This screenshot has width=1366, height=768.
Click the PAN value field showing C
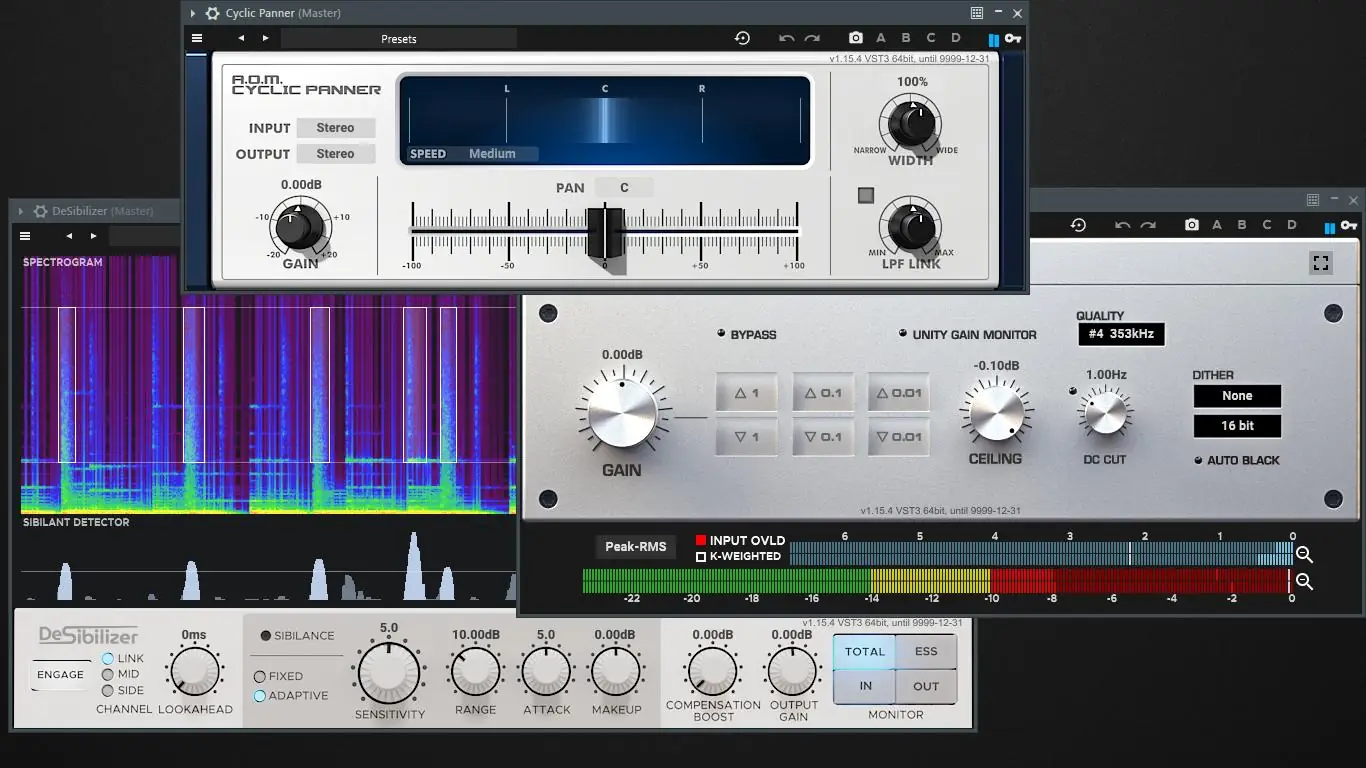pos(624,187)
